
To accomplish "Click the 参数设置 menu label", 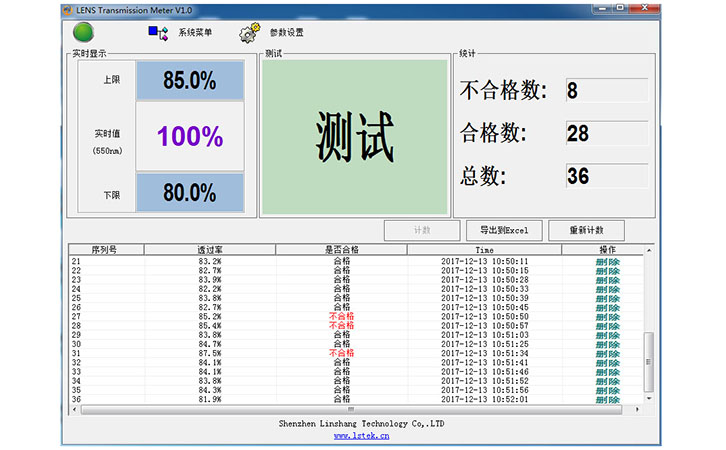I will click(286, 33).
